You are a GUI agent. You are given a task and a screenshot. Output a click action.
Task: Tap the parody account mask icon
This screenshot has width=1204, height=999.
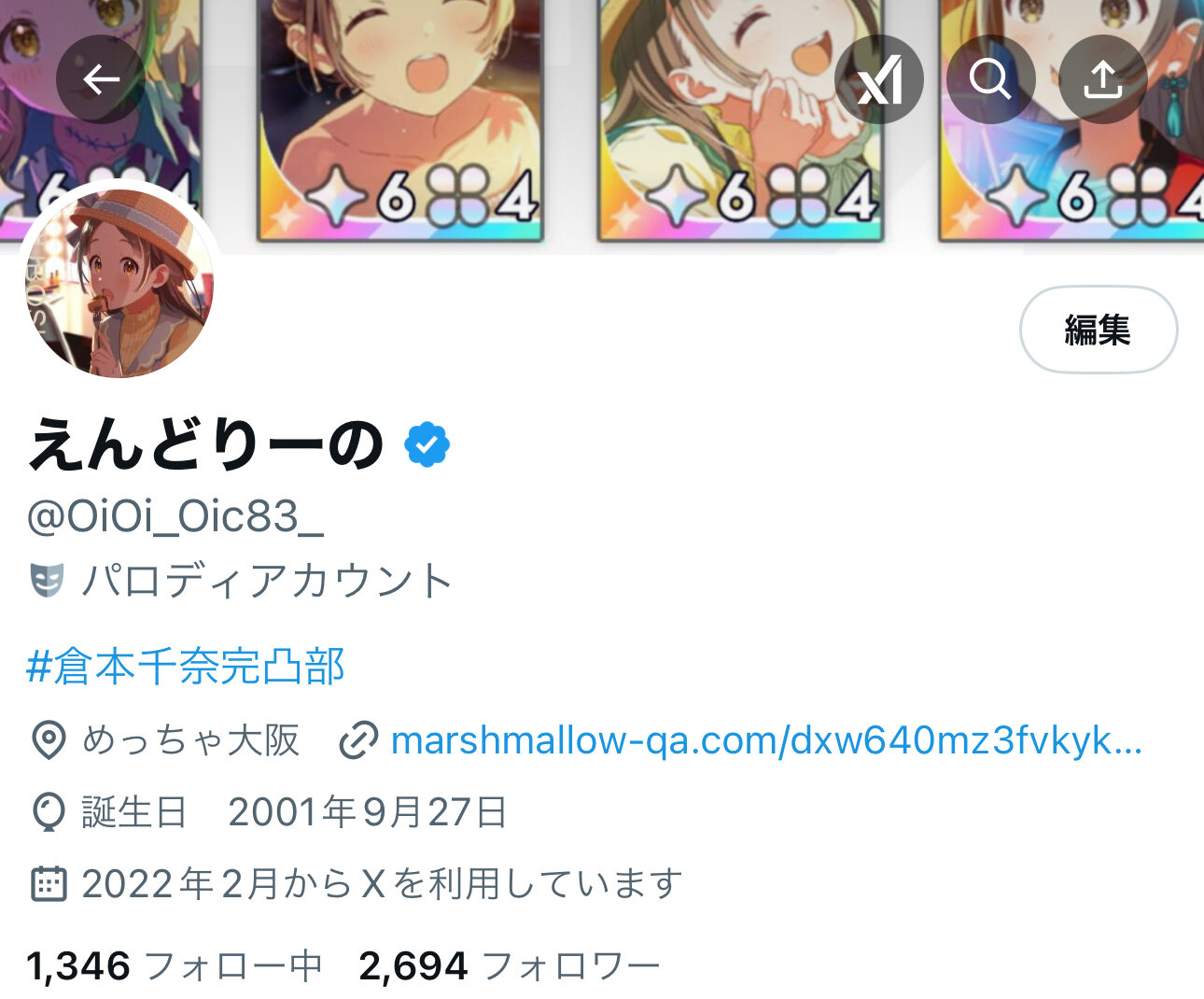tap(47, 581)
